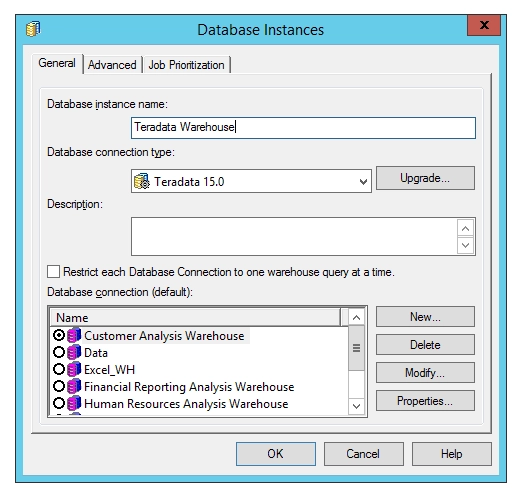Click into the Database instance name field
The width and height of the screenshot is (517, 499).
(x=303, y=128)
